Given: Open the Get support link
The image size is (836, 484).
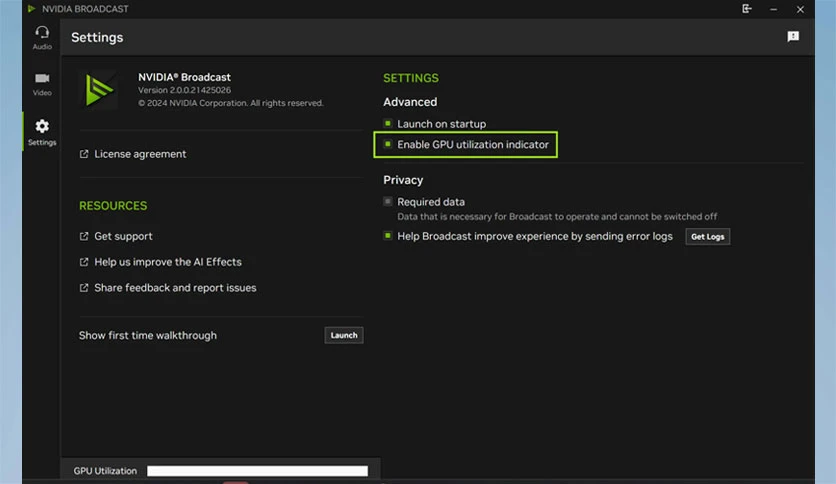Looking at the screenshot, I should click(x=123, y=236).
